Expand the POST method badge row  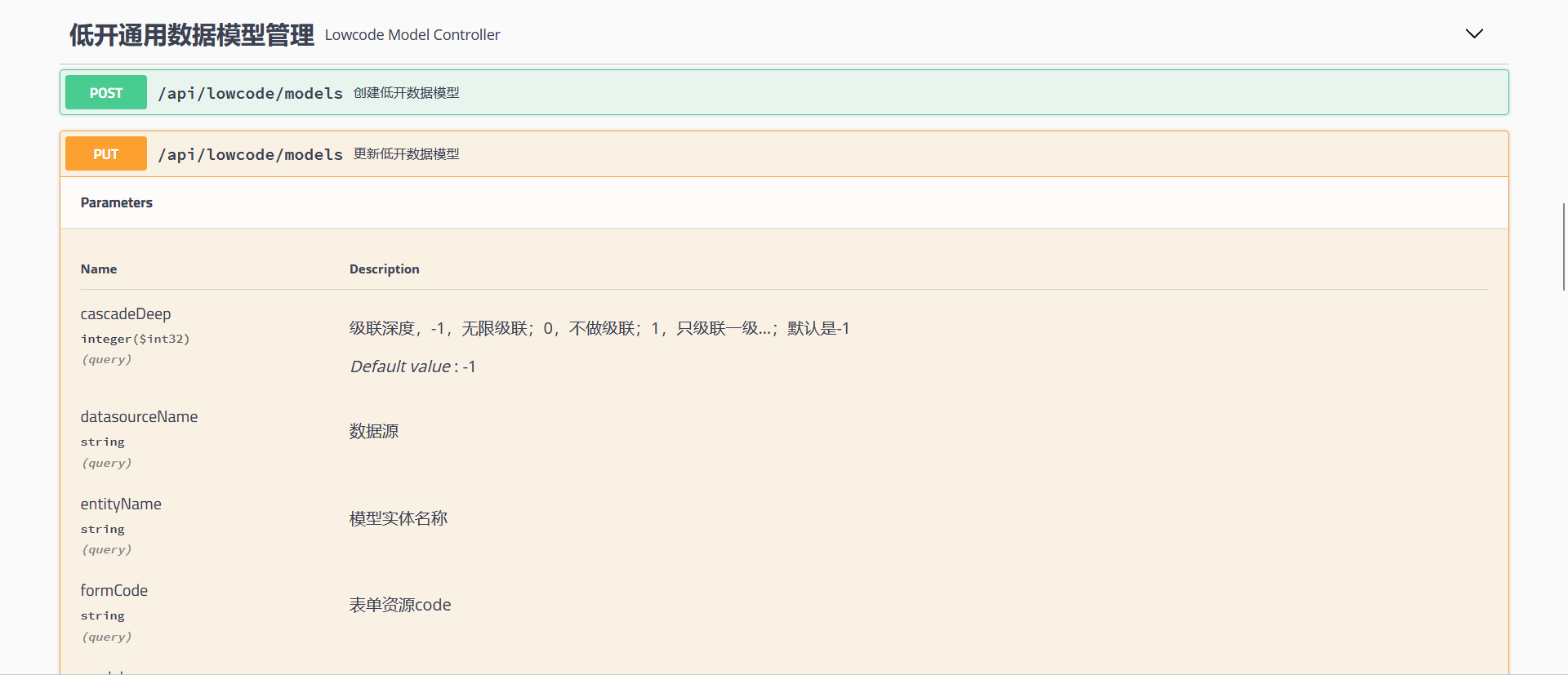(x=106, y=93)
